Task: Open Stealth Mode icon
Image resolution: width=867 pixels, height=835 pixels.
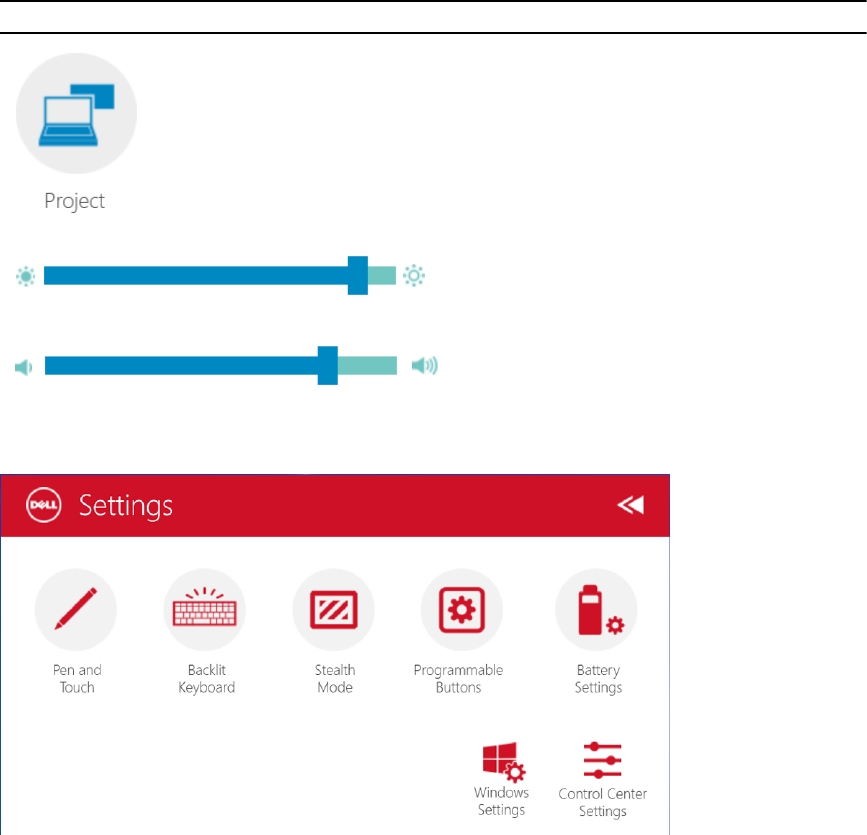Action: coord(333,609)
